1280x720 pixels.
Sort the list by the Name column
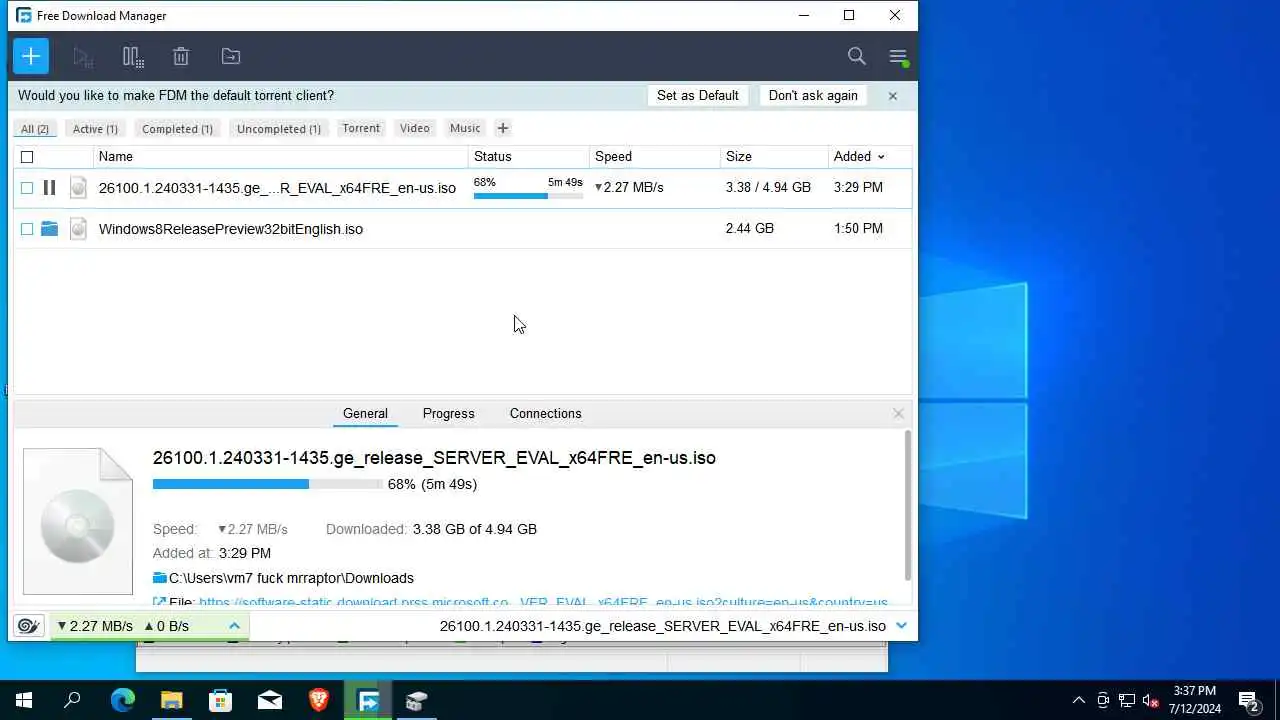point(116,157)
